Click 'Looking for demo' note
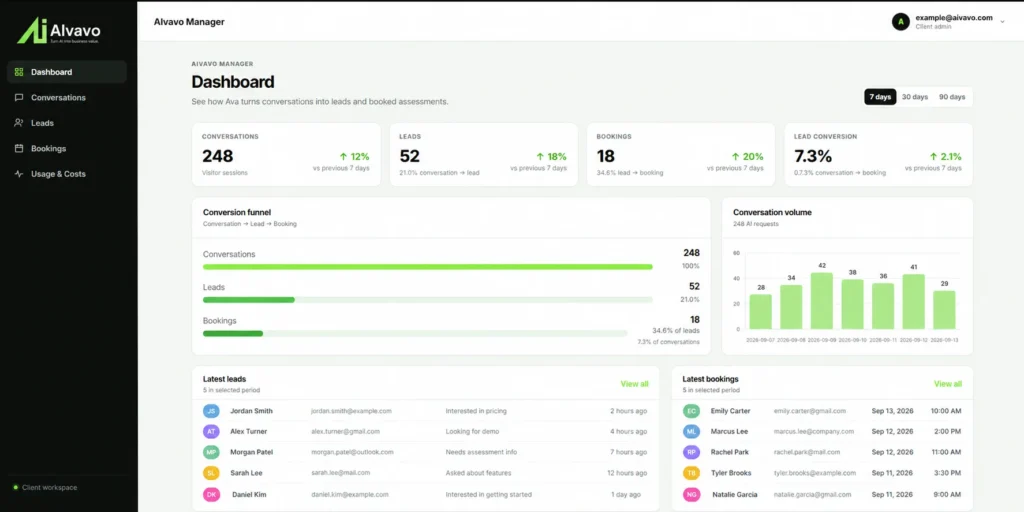 click(x=474, y=432)
